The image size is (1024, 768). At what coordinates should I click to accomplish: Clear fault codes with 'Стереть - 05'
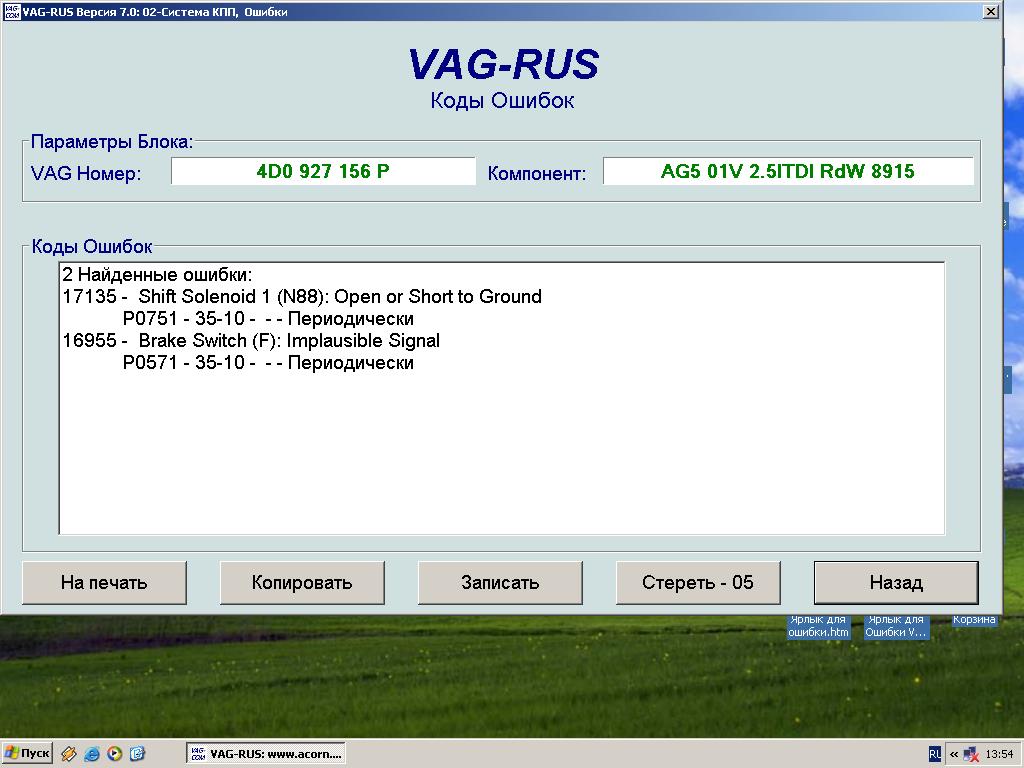pos(697,582)
